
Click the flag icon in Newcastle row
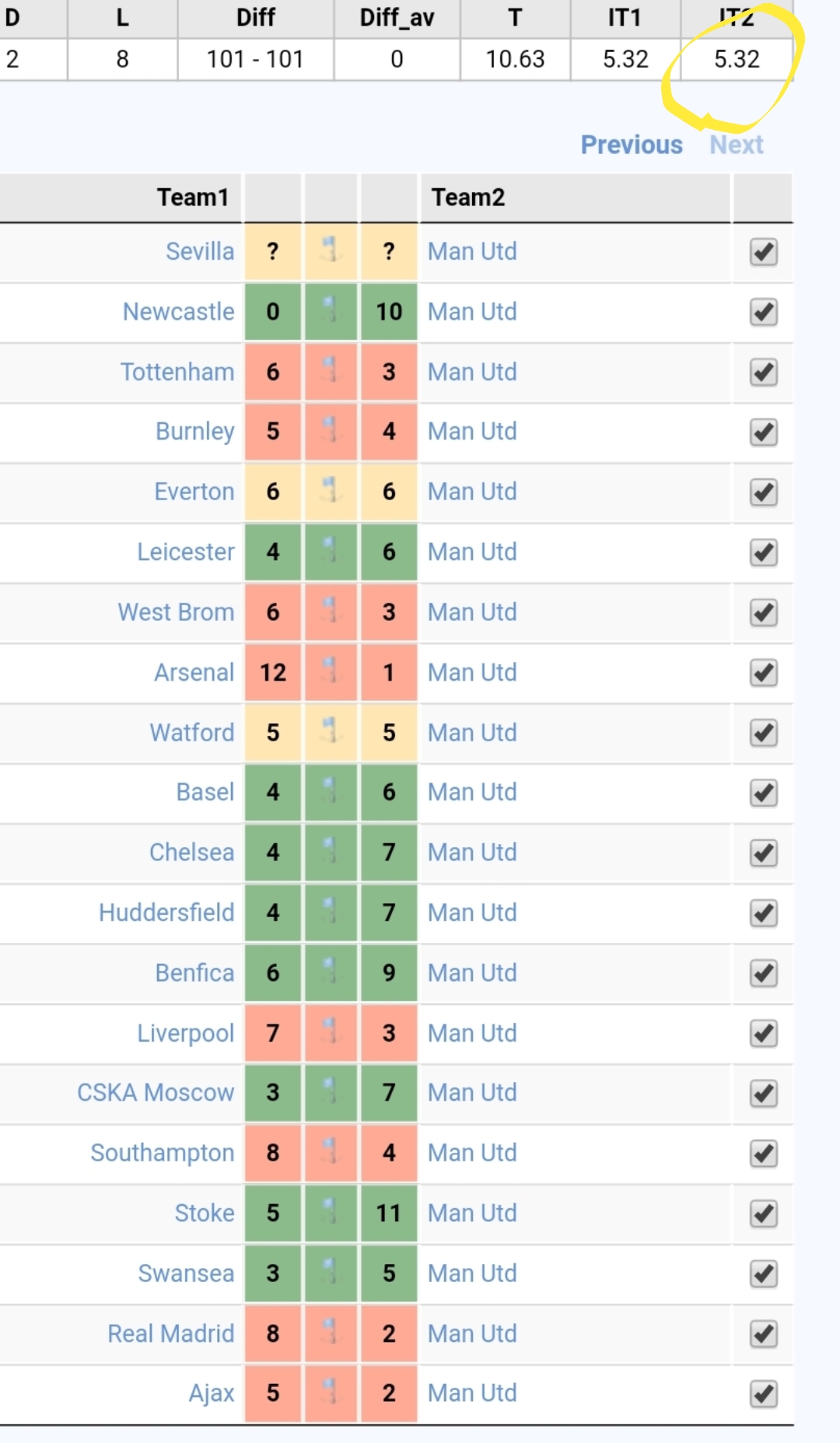331,311
